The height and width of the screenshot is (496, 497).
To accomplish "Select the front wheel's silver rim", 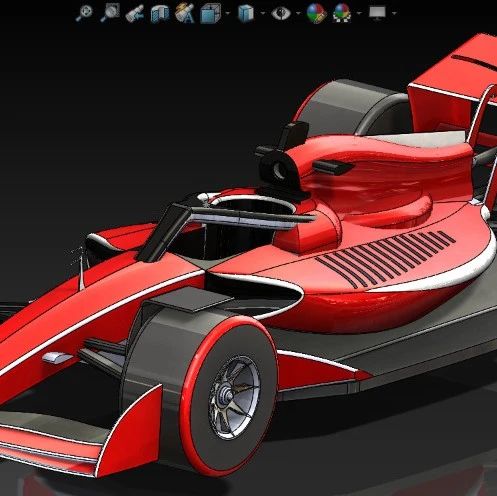I will tap(235, 397).
